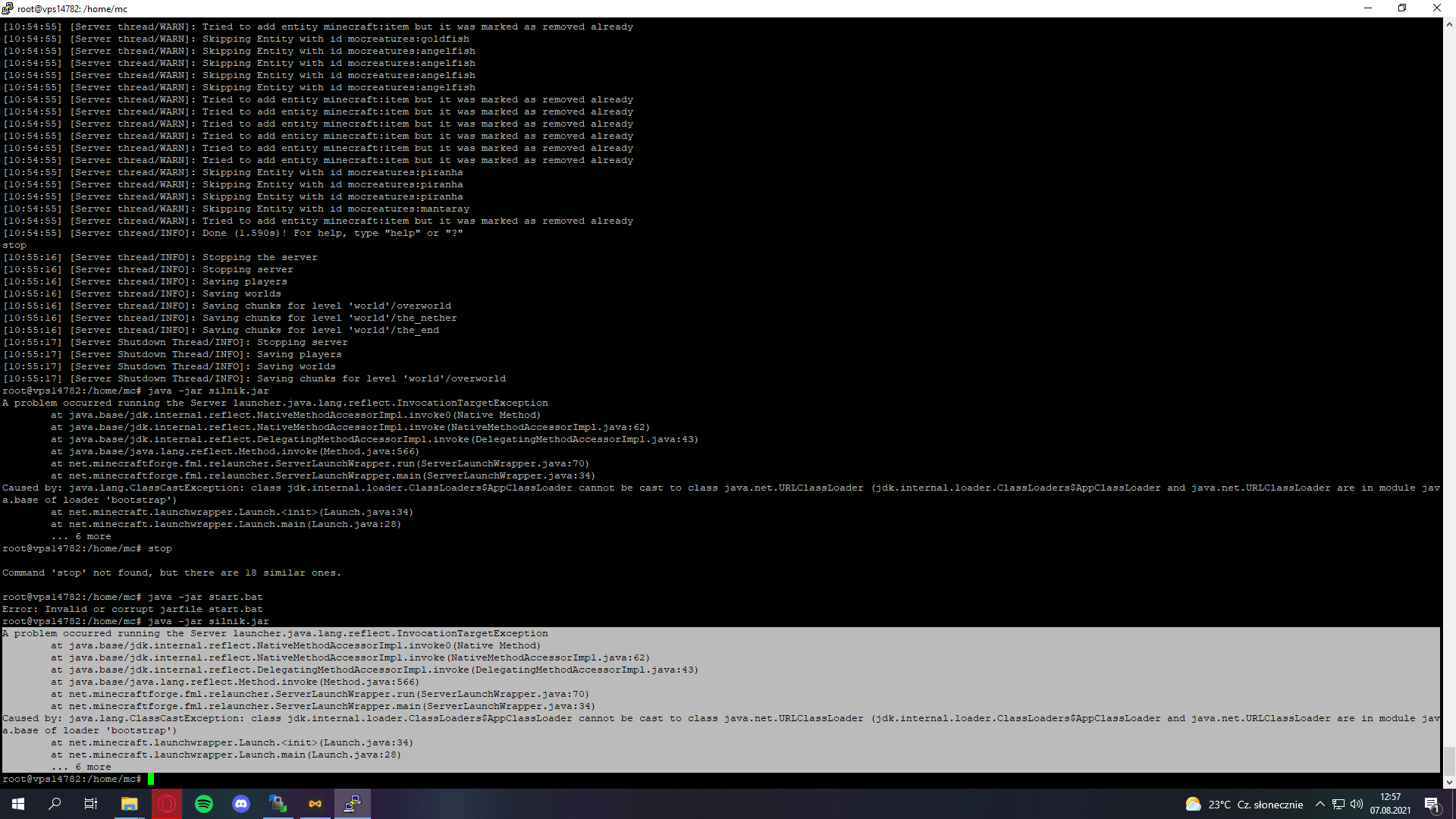Expand hidden system tray icons chevron
Screen dimensions: 1456x819
pyautogui.click(x=1320, y=804)
